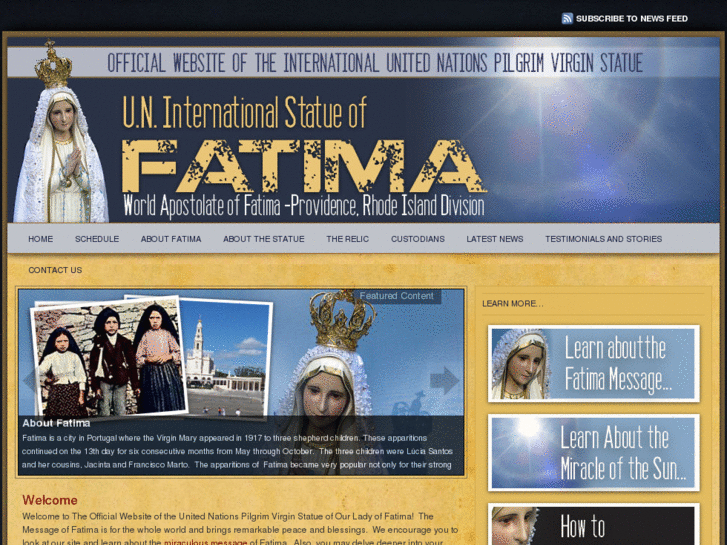
Task: Open About the Statue menu item
Action: pyautogui.click(x=264, y=239)
